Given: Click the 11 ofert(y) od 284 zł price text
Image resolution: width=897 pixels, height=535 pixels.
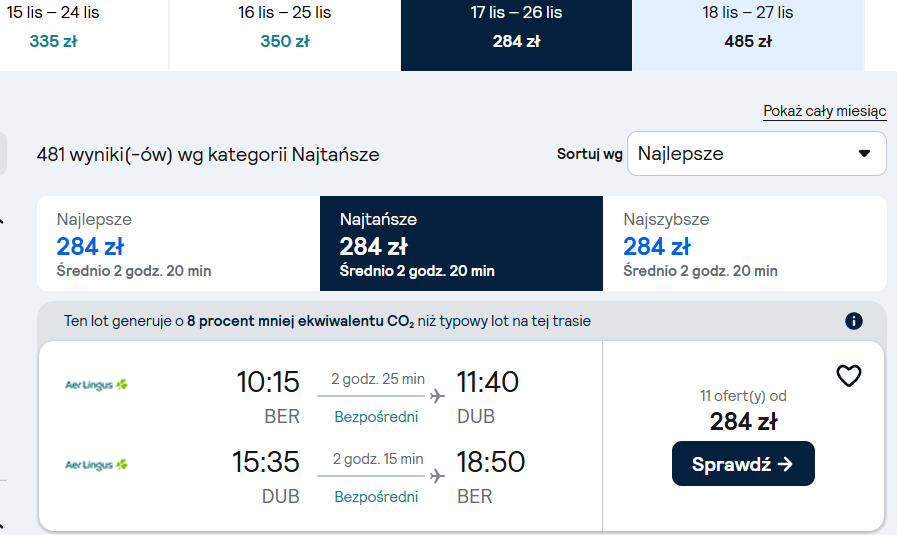Looking at the screenshot, I should click(743, 412).
